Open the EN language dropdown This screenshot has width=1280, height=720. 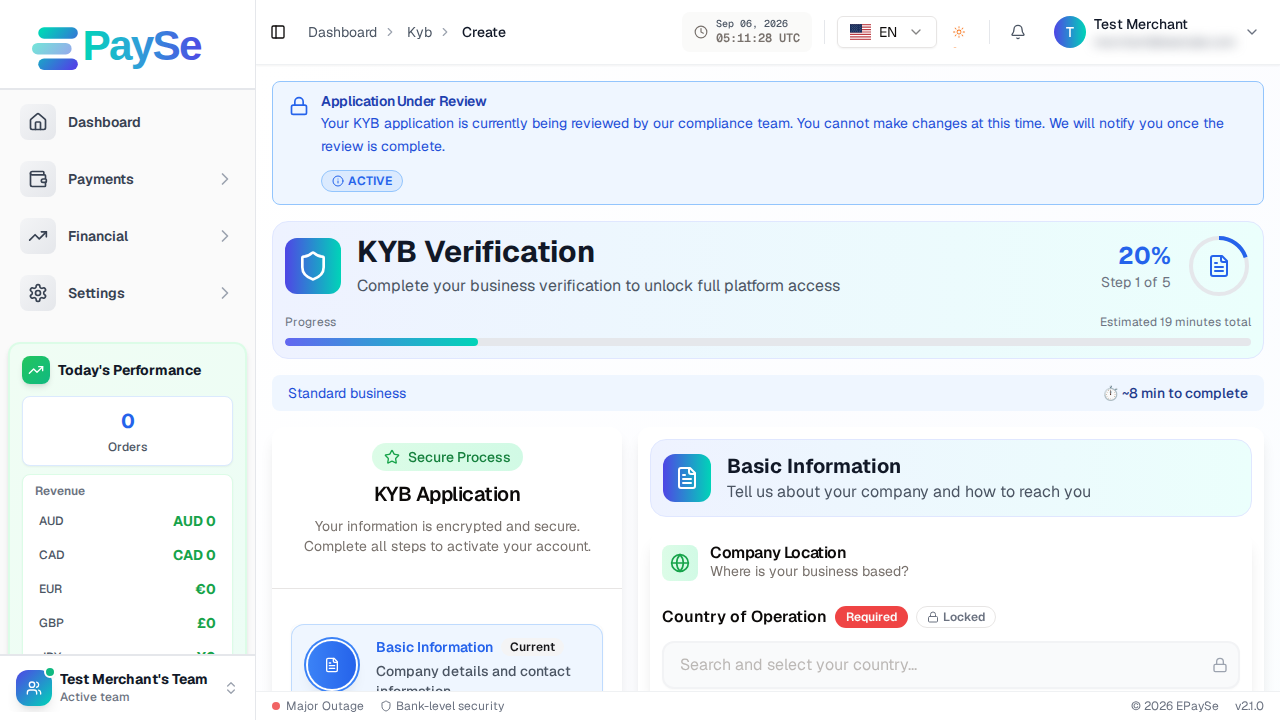coord(887,32)
